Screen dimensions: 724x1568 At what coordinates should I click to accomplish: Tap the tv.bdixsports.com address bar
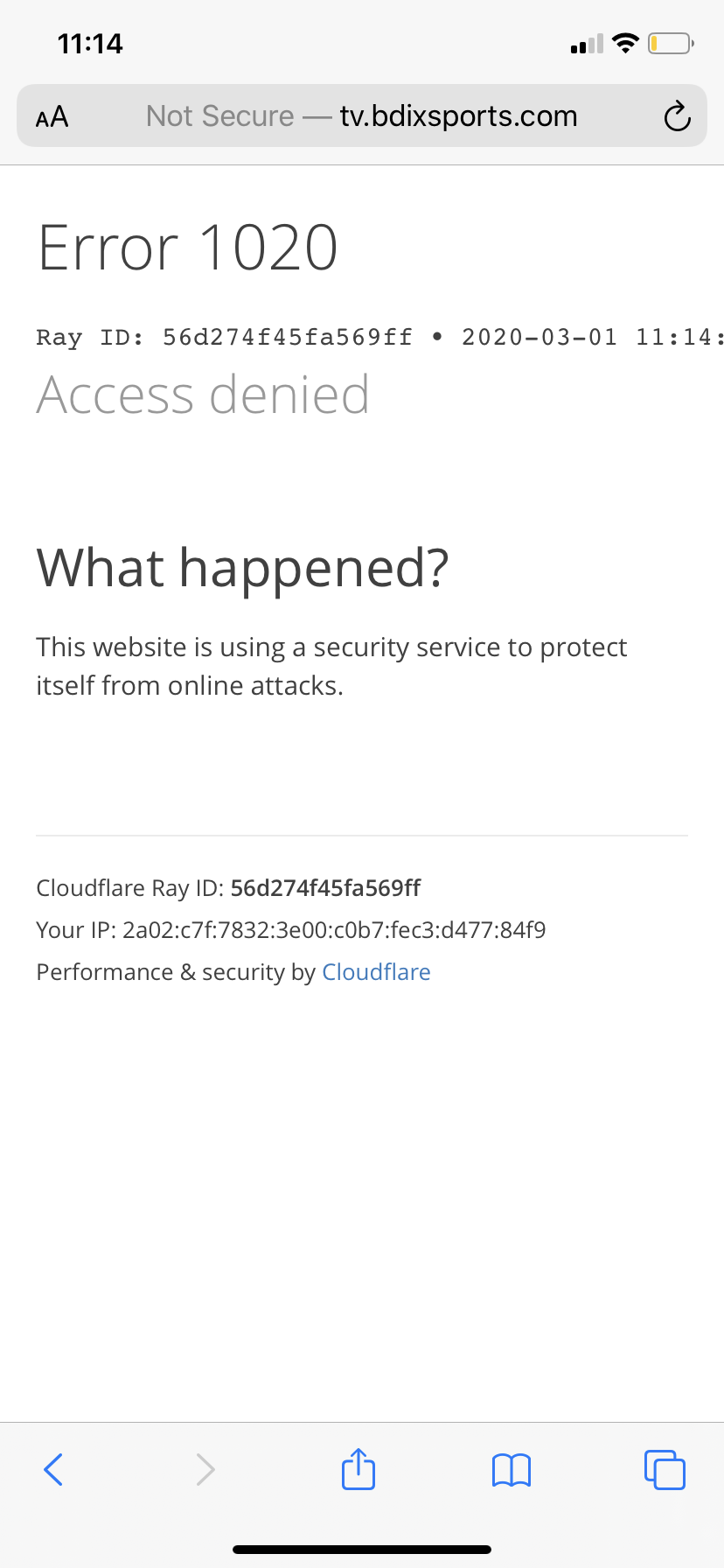[x=458, y=116]
